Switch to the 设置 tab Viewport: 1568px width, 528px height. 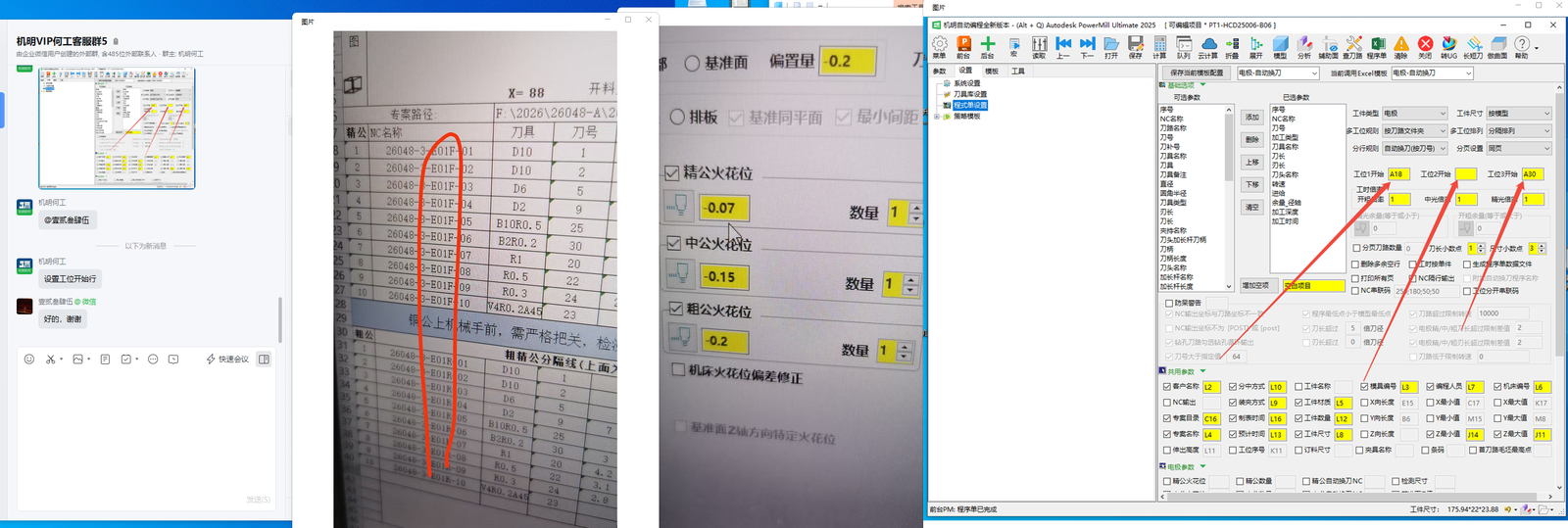pos(965,72)
